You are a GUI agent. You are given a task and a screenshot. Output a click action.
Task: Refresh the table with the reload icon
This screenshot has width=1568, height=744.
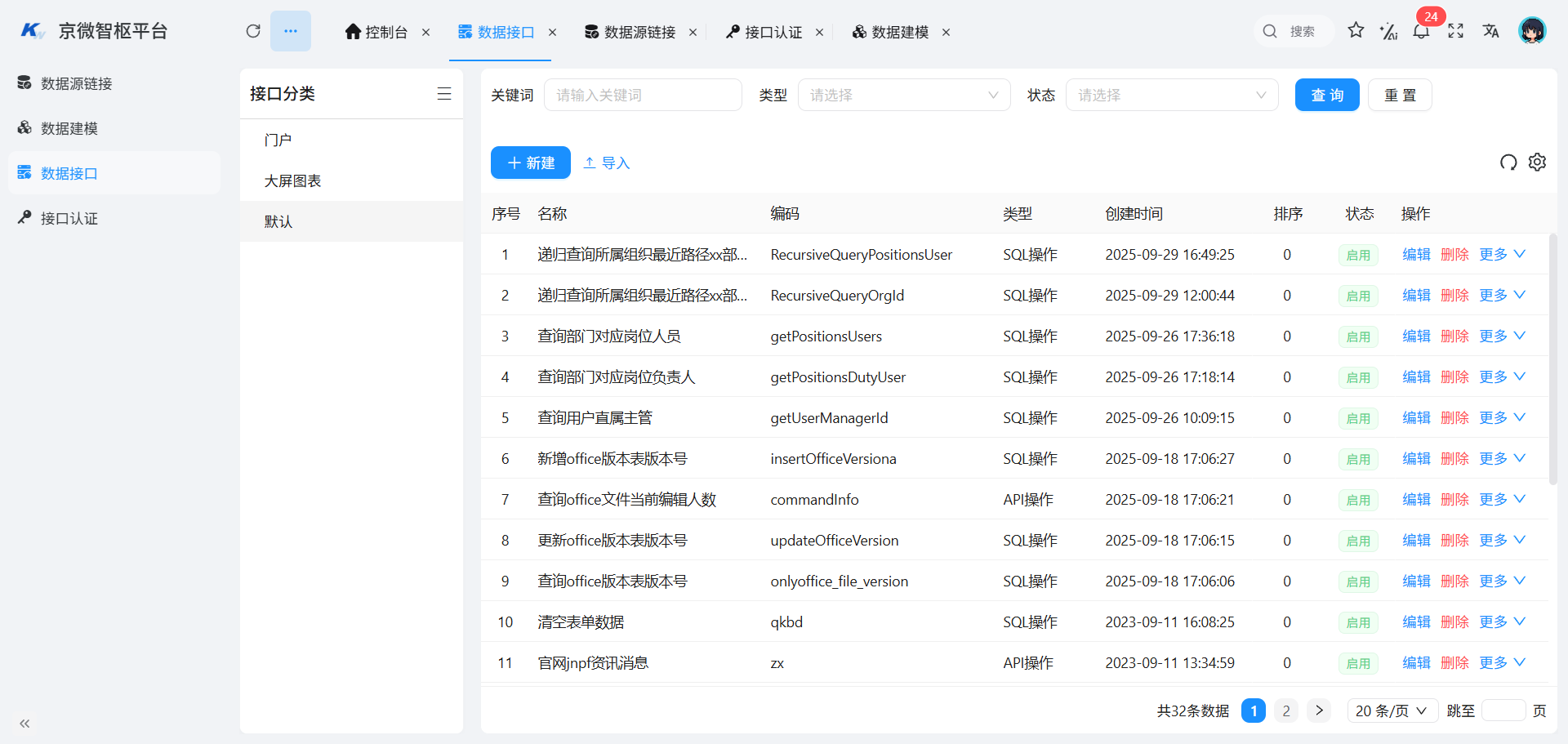pos(1508,163)
